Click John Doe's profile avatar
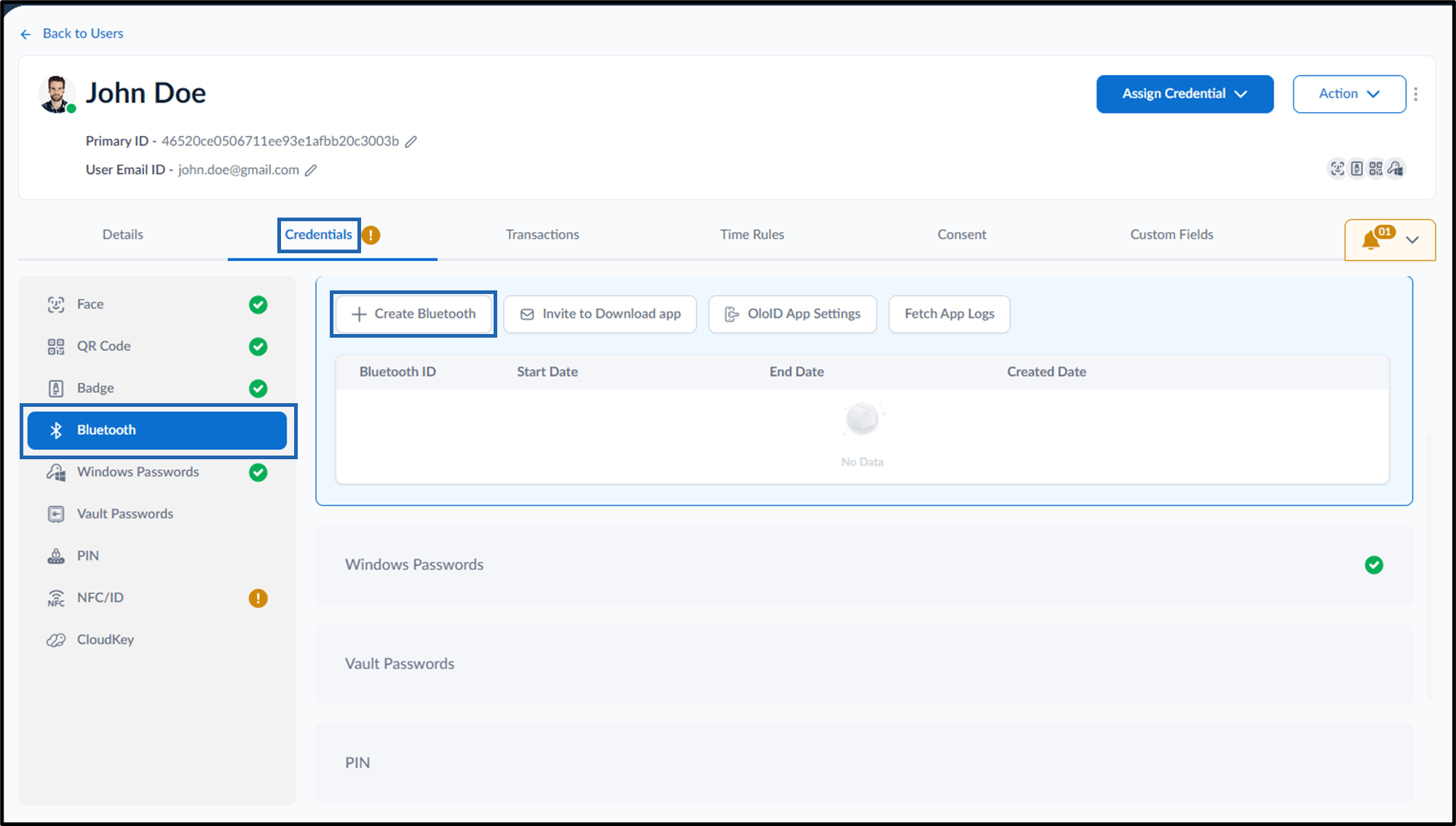Screen dimensions: 1456x826 coord(56,94)
